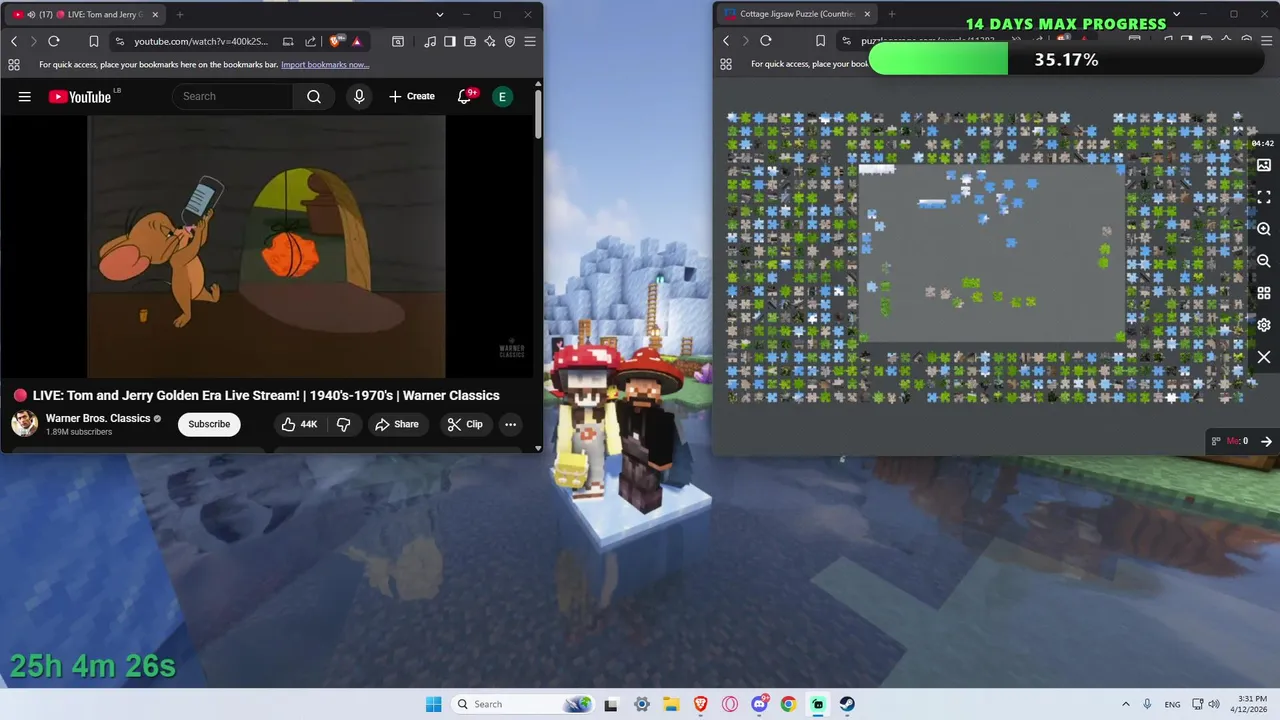Click the YouTube Create button

click(x=412, y=96)
